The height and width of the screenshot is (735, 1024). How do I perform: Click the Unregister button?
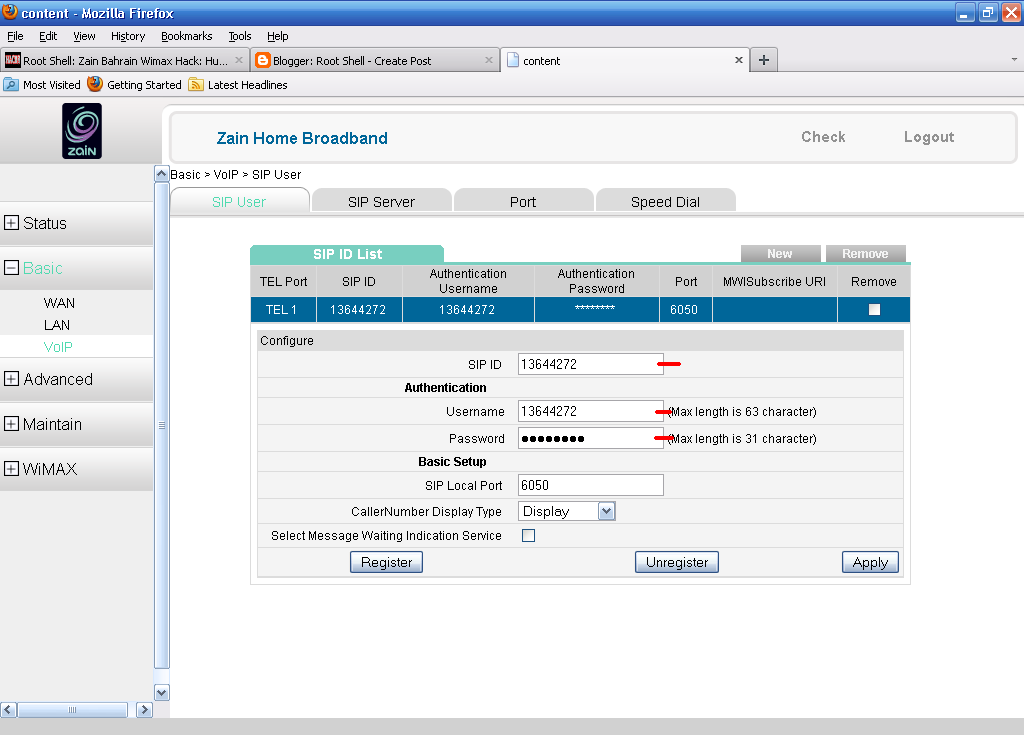coord(677,562)
